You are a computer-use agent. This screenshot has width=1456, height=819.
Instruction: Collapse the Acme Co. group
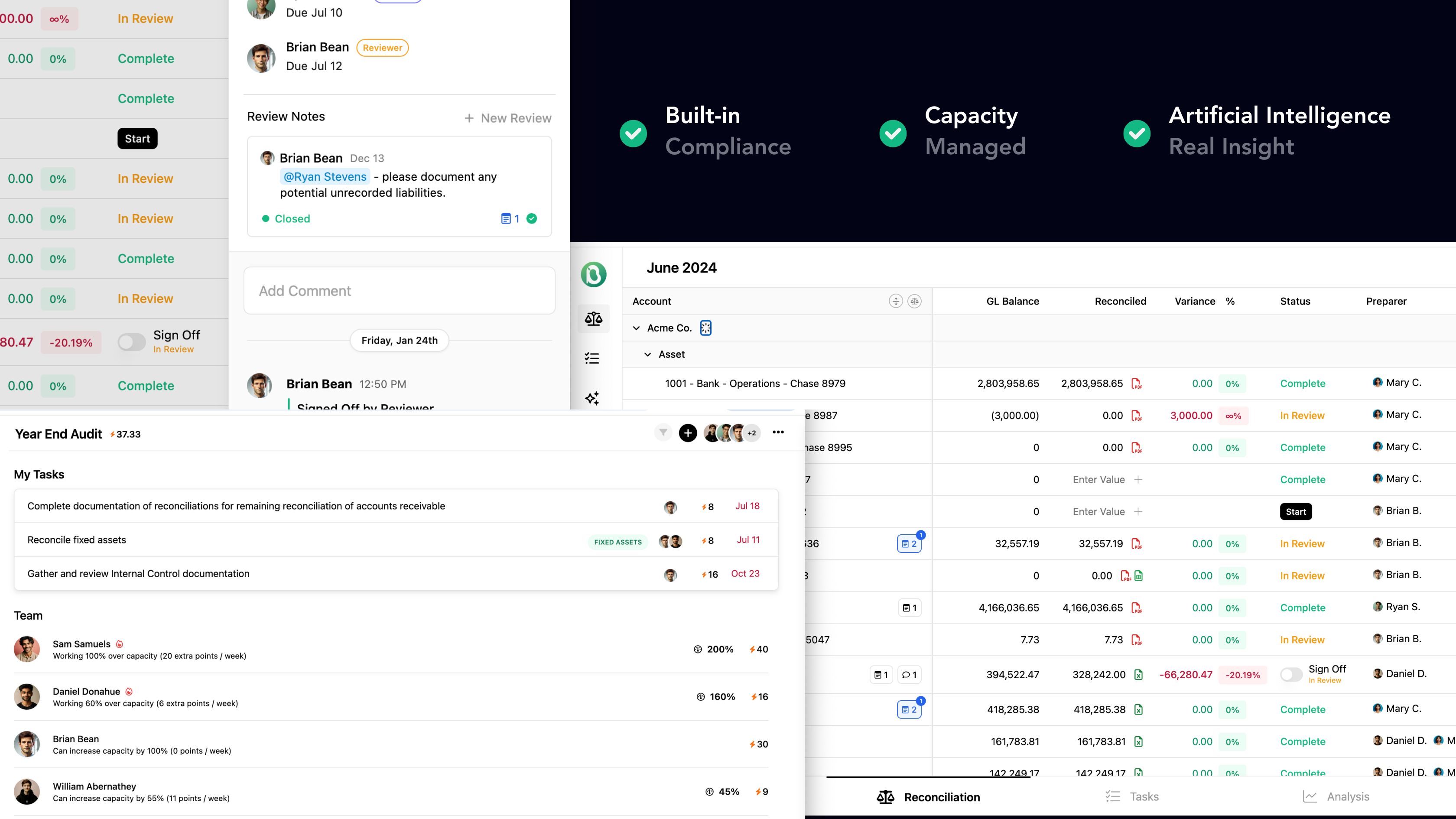[637, 328]
